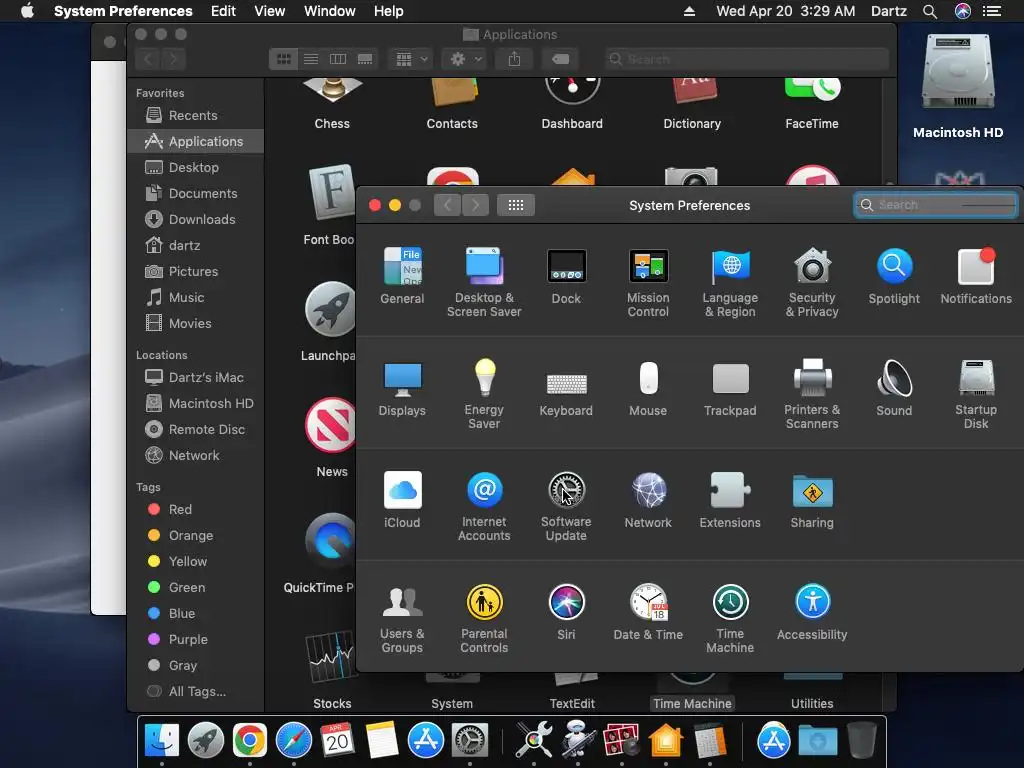Select Remote Disc in Finder sidebar
Viewport: 1024px width, 768px height.
click(196, 430)
